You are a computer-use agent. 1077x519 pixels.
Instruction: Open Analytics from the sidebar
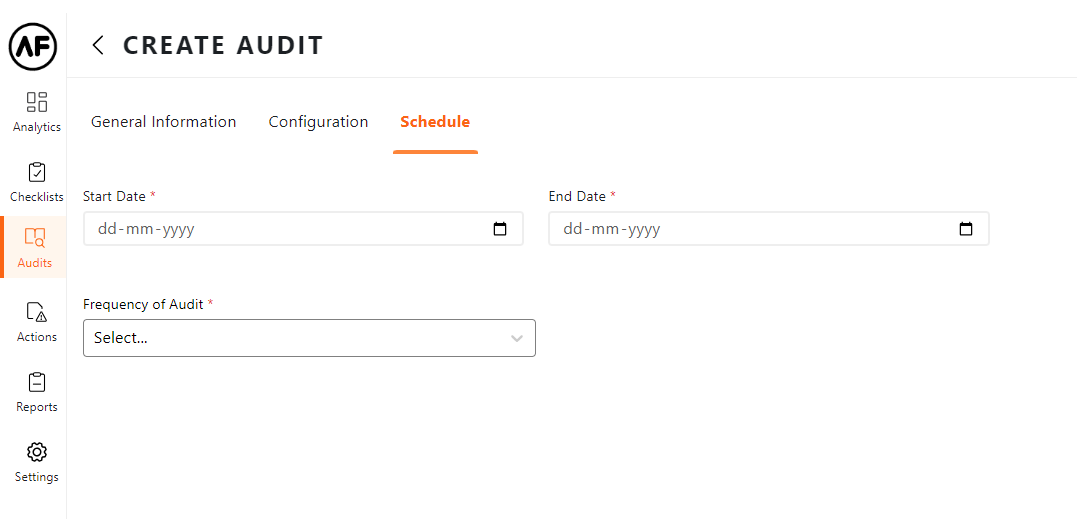[x=37, y=111]
